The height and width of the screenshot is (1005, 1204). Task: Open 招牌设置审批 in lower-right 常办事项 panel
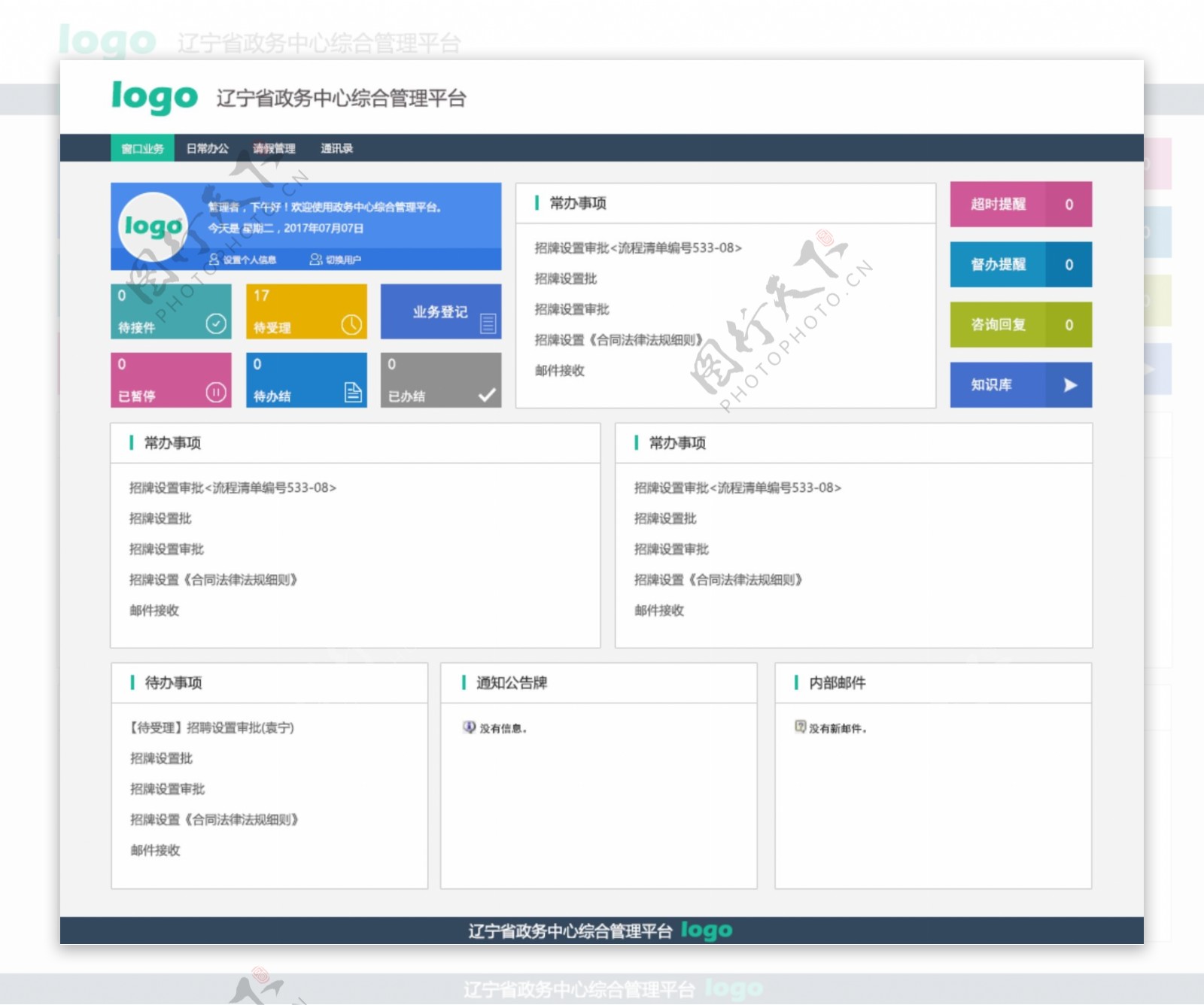coord(671,549)
